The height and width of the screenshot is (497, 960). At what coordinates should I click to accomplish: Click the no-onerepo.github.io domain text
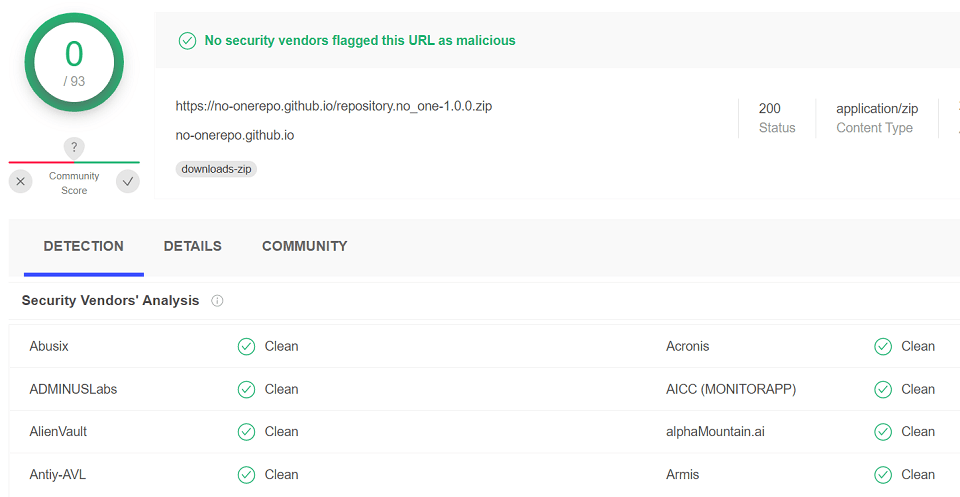click(x=235, y=135)
